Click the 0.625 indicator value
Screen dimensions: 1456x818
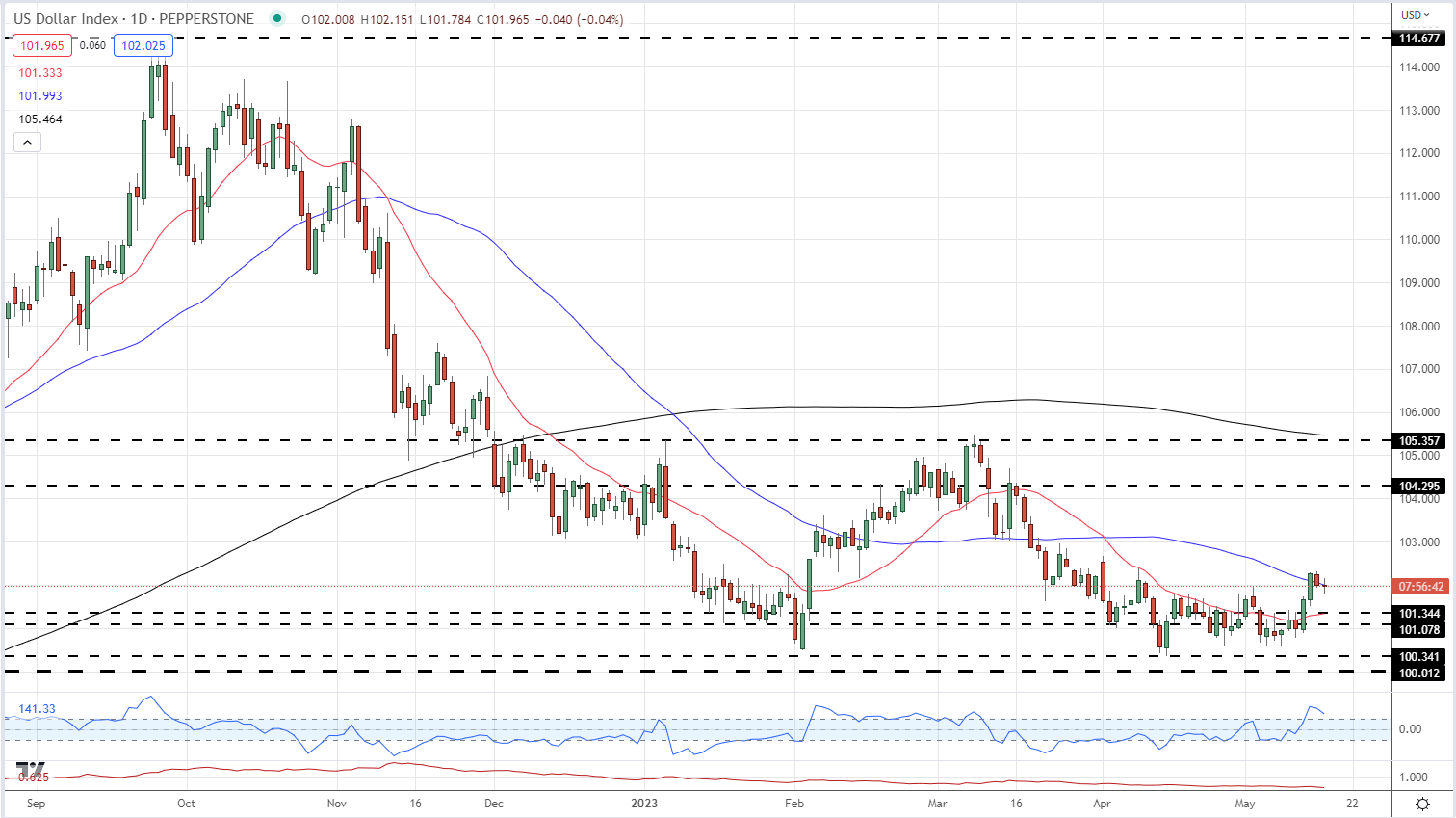pos(34,777)
